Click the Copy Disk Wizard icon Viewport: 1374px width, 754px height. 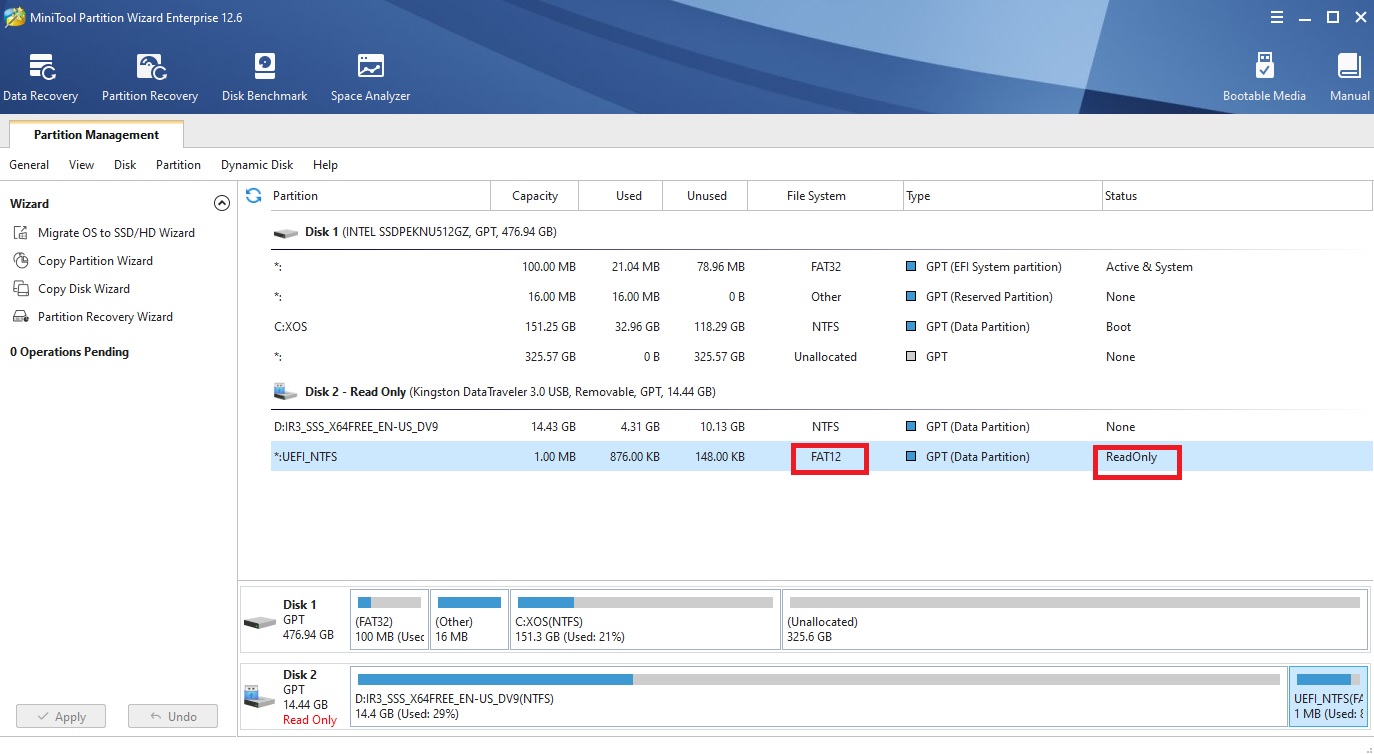tap(21, 289)
